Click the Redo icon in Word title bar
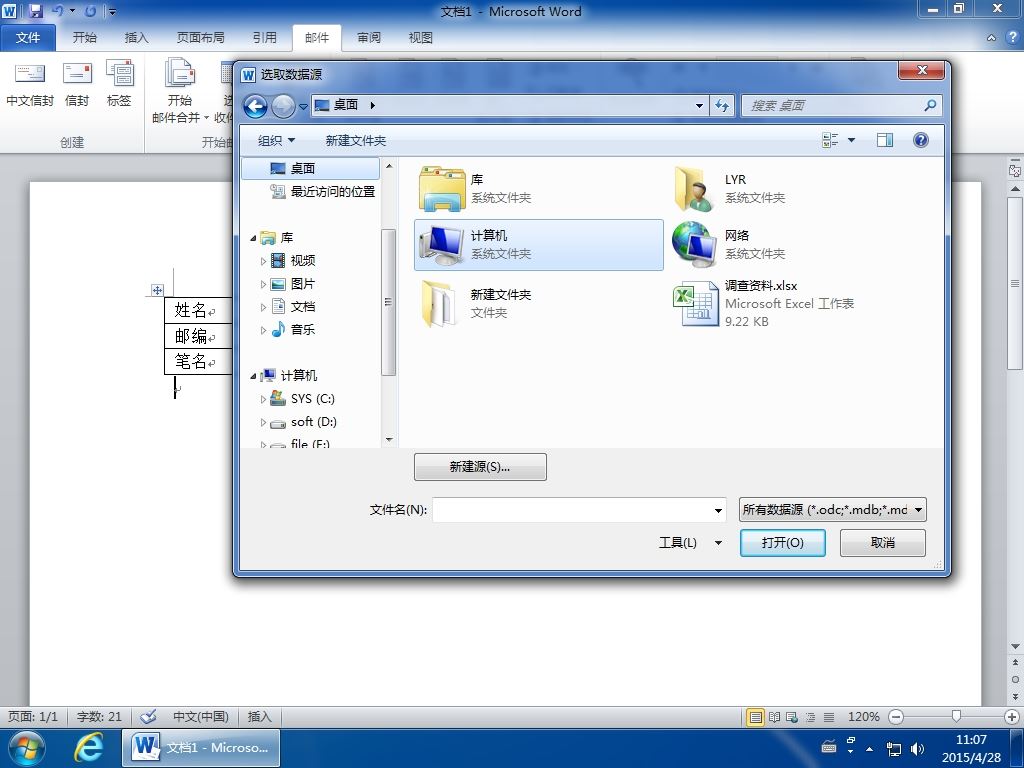The height and width of the screenshot is (768, 1024). [90, 10]
